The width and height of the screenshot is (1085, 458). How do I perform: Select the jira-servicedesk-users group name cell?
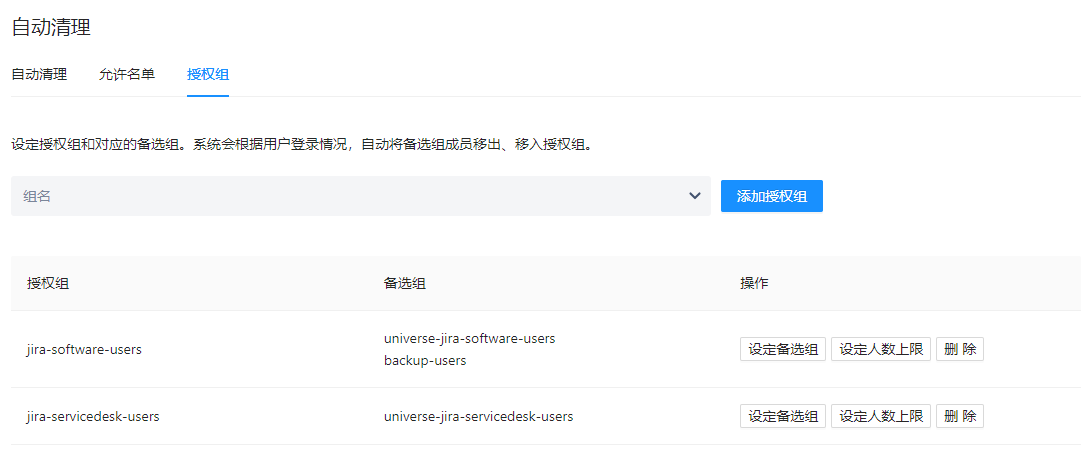[93, 416]
